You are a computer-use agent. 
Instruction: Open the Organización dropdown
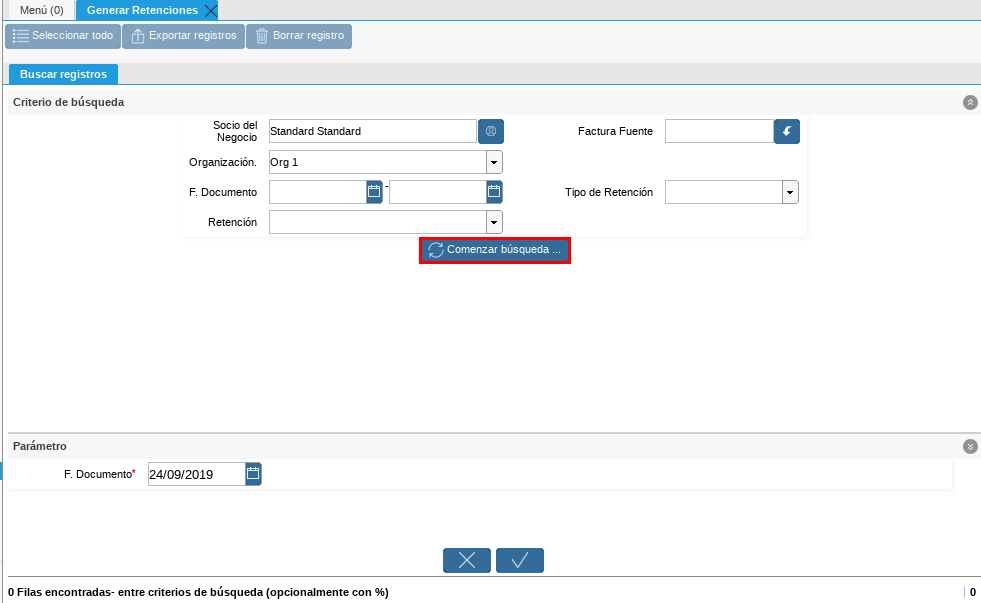pos(494,162)
